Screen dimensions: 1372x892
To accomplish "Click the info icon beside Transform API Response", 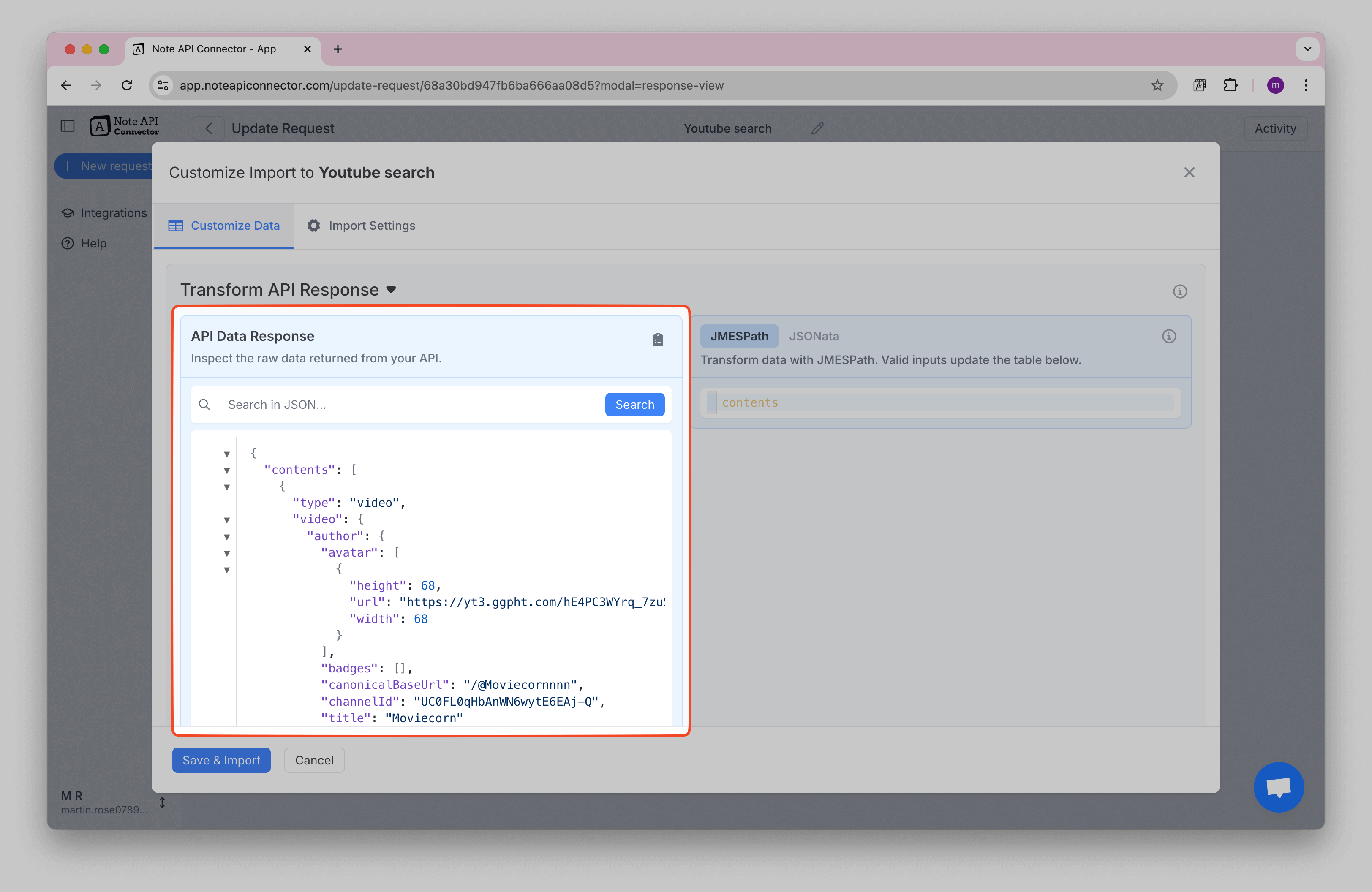I will pos(1179,291).
